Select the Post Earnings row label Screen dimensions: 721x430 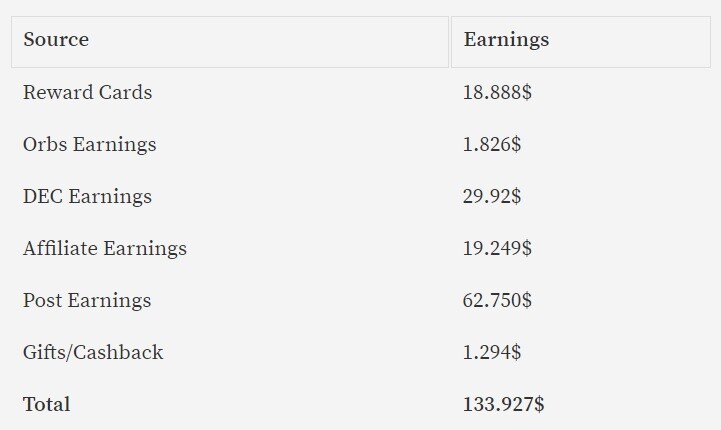[x=87, y=301]
